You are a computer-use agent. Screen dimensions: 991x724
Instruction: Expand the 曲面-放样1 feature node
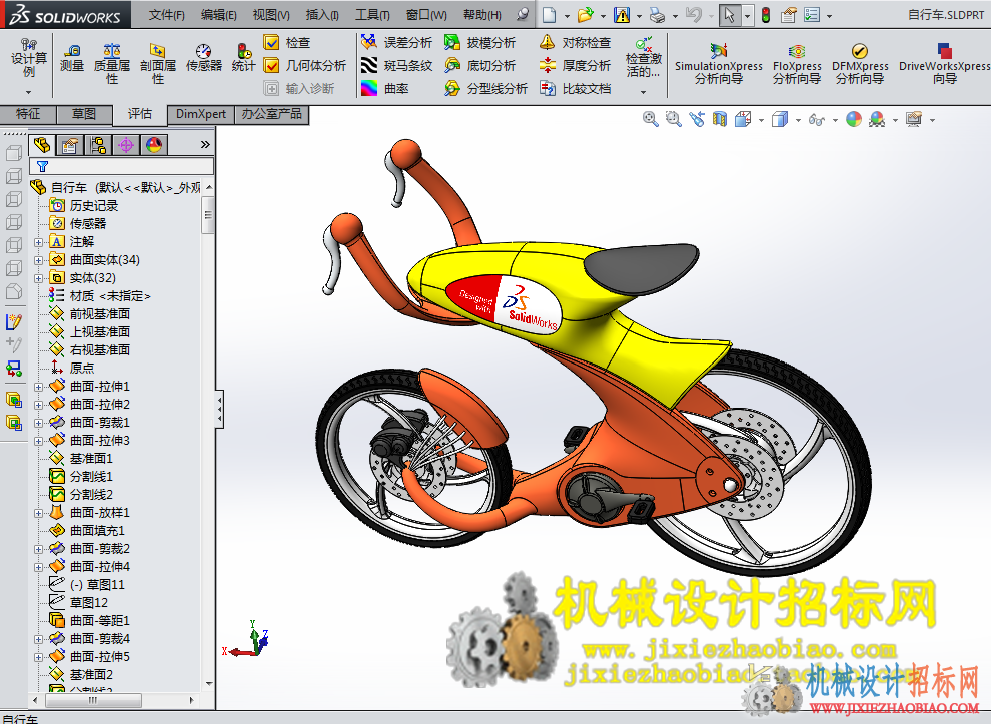(x=39, y=513)
